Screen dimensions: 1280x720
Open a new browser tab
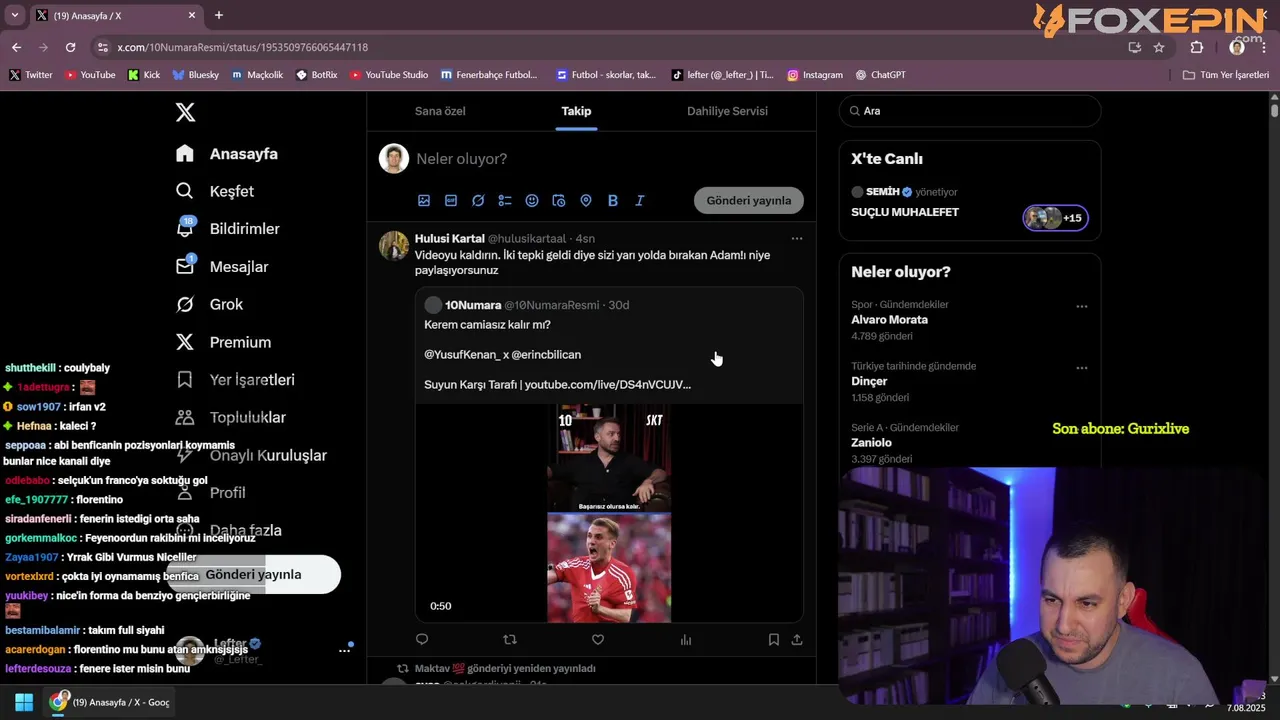[219, 15]
